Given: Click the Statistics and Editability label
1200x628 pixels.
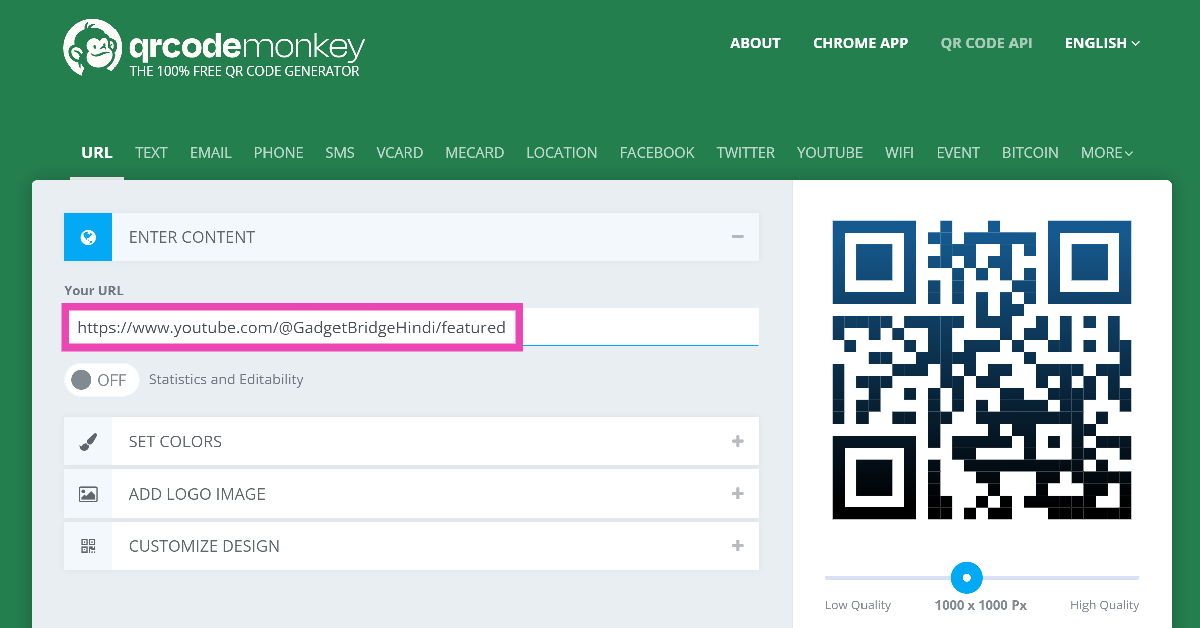Looking at the screenshot, I should tap(226, 380).
